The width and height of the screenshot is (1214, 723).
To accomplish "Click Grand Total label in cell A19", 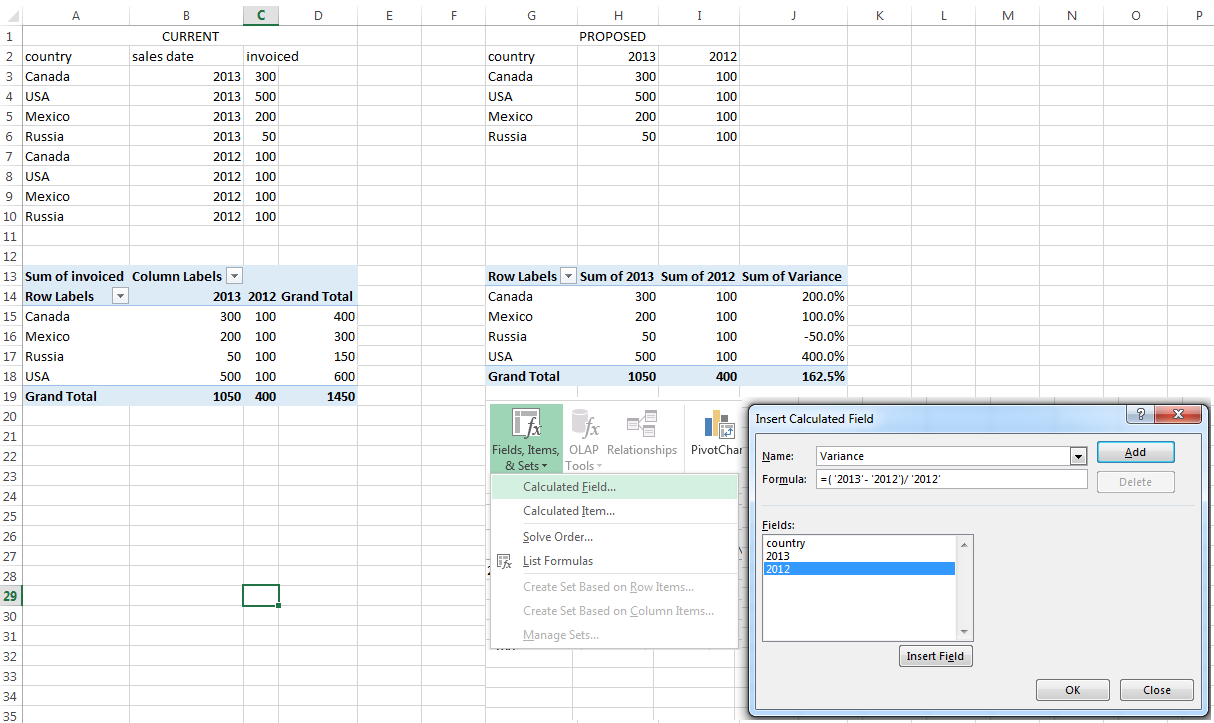I will click(75, 396).
